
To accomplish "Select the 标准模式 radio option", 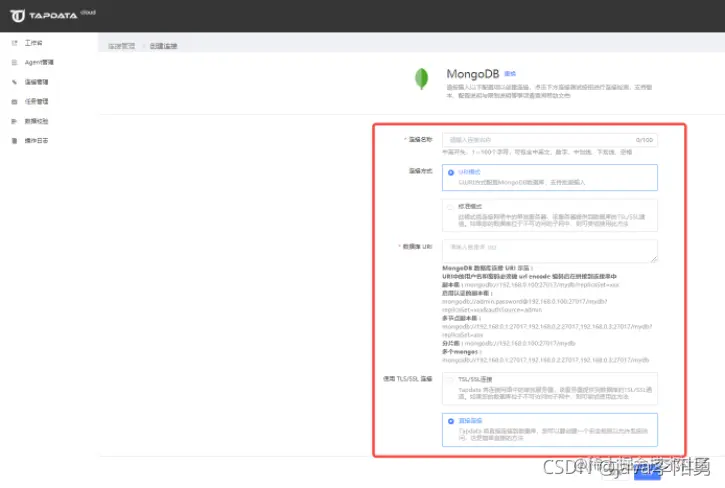I will [550, 216].
